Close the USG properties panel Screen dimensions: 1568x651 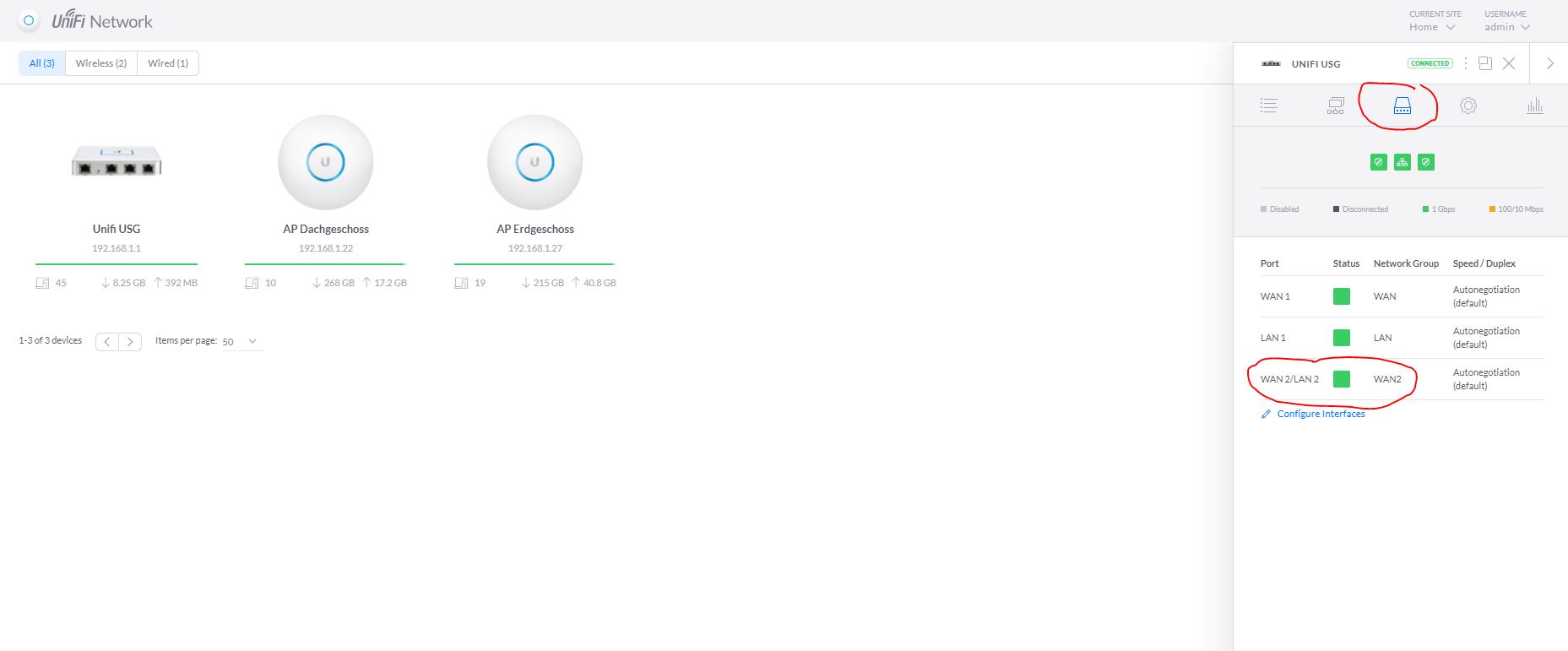pos(1509,63)
